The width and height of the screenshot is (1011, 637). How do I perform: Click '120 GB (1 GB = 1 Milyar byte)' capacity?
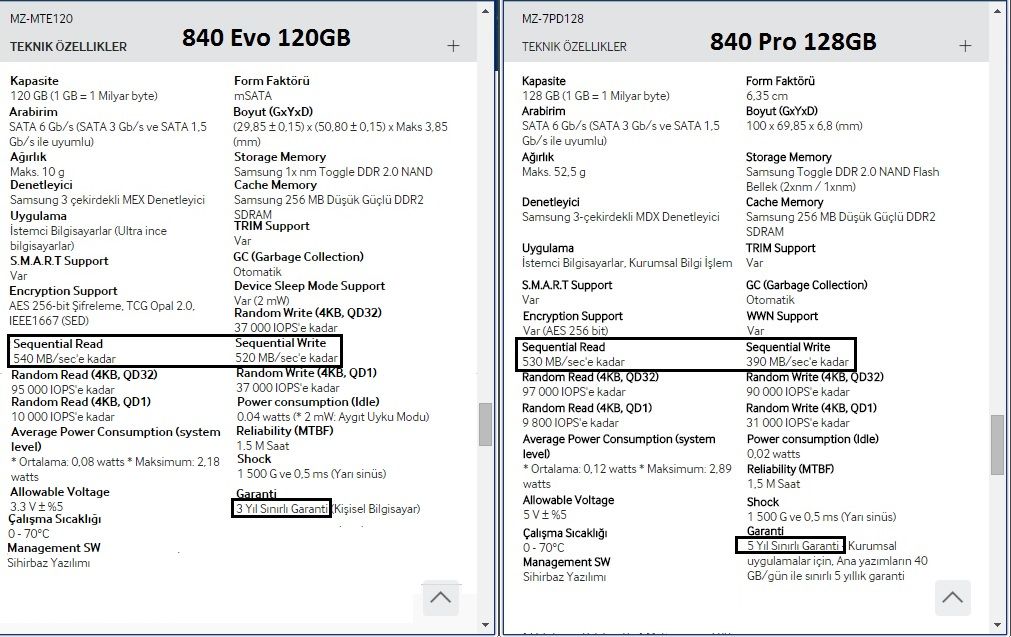click(x=84, y=95)
